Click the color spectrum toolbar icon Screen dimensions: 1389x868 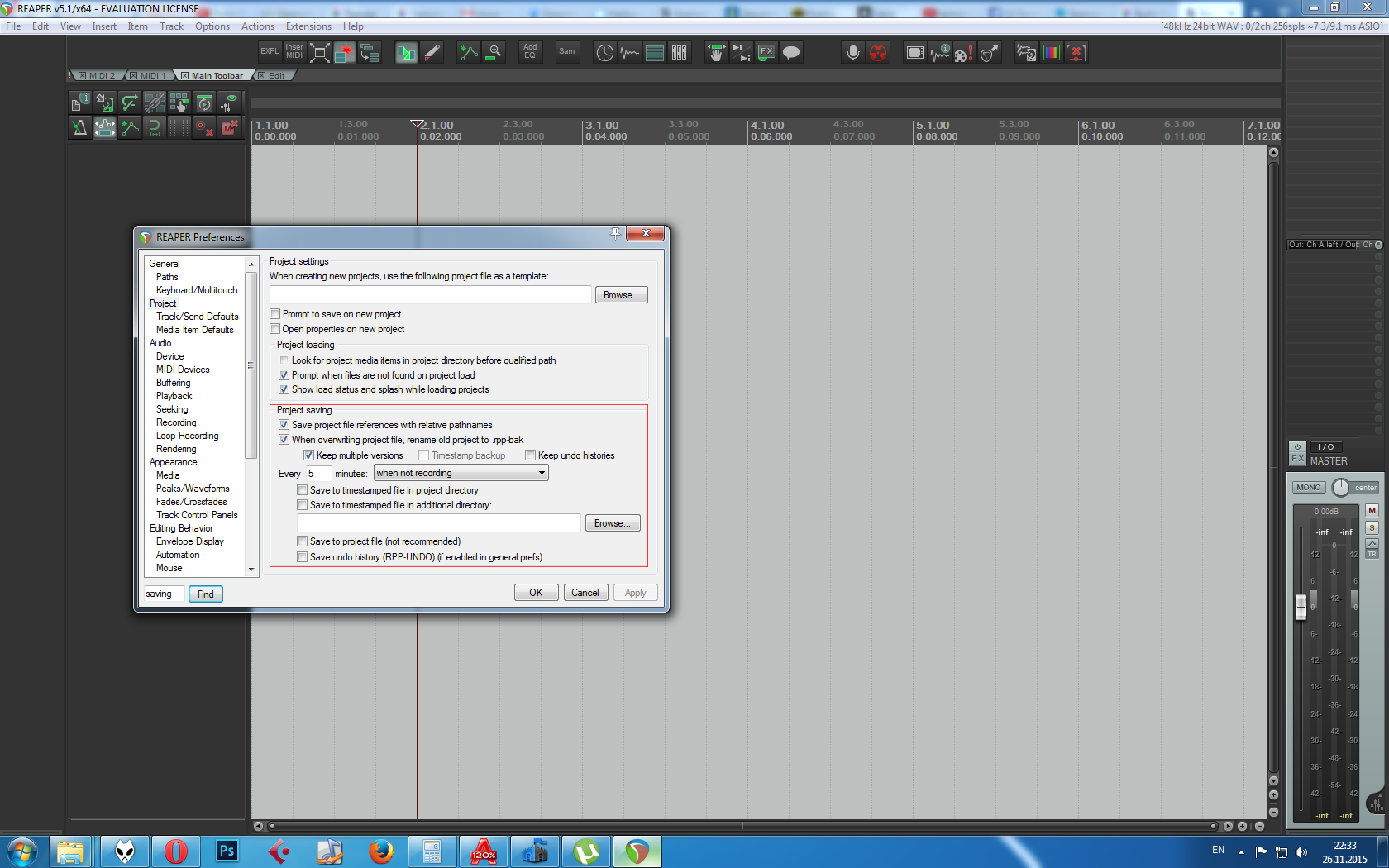point(1052,52)
